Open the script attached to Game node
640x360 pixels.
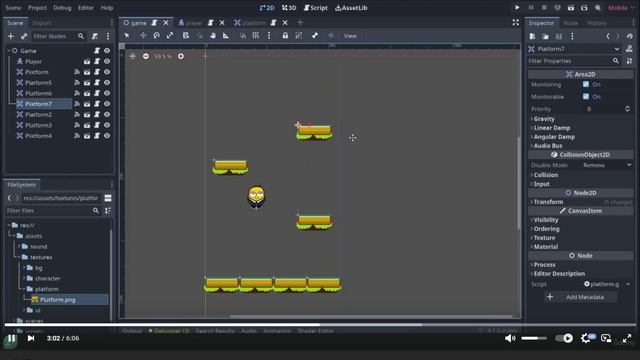(x=97, y=51)
